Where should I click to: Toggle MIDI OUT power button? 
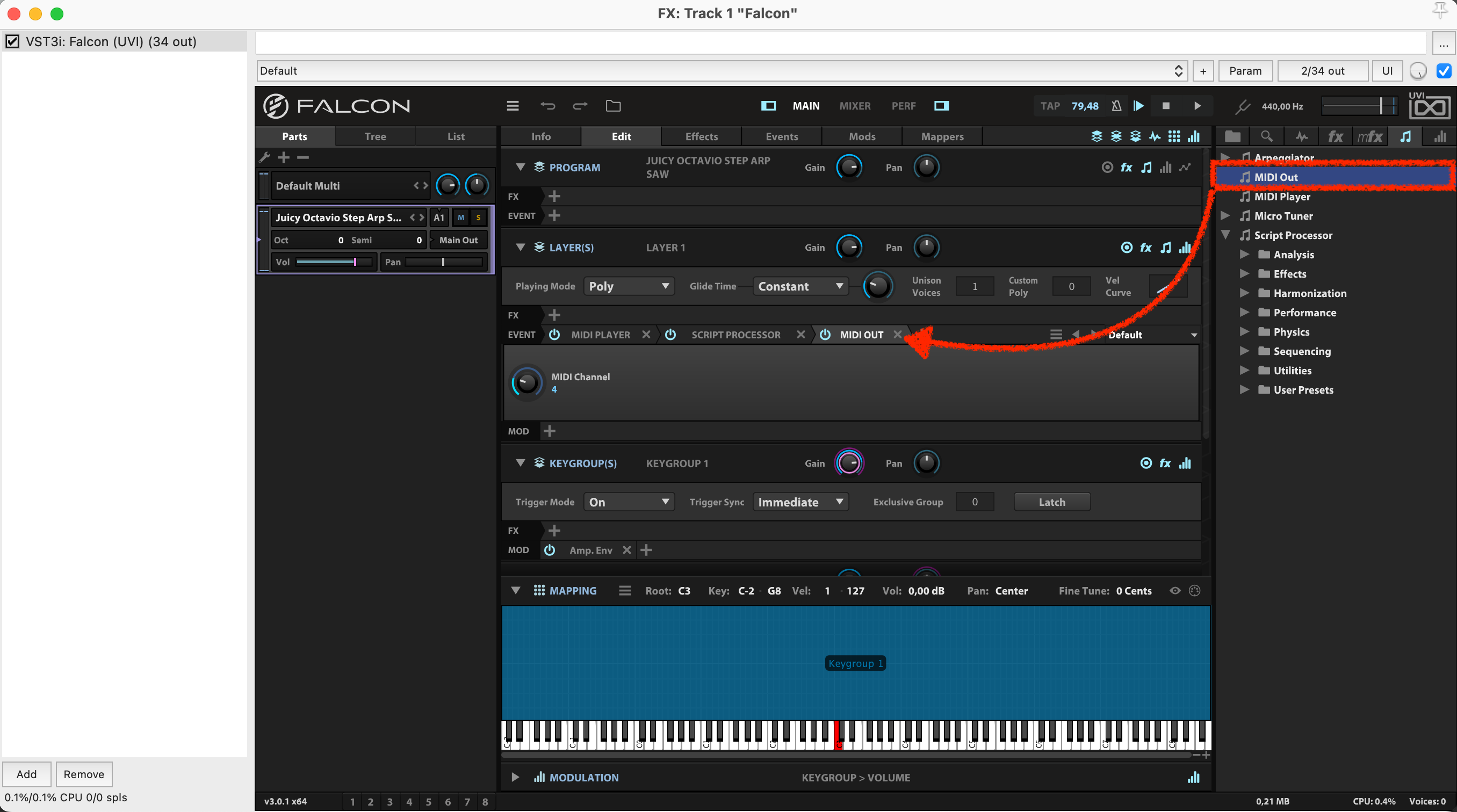(x=825, y=334)
